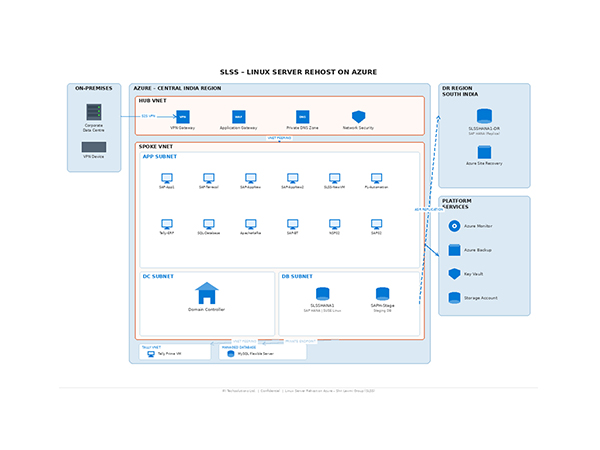Select the 'DB SUBNET' heading

tap(297, 276)
